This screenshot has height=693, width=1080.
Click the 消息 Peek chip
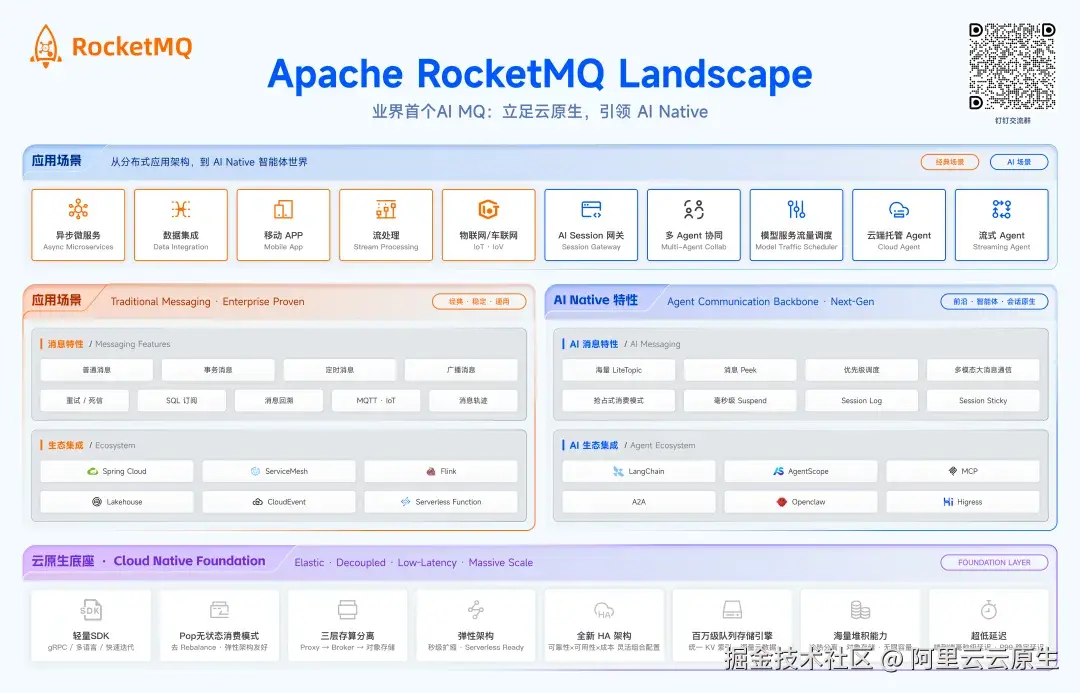(x=740, y=370)
